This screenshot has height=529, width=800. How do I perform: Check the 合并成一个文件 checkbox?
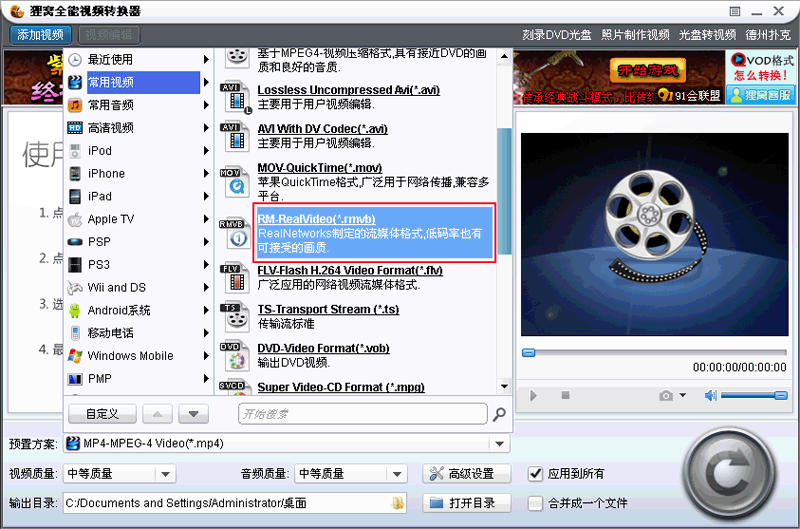pyautogui.click(x=535, y=503)
